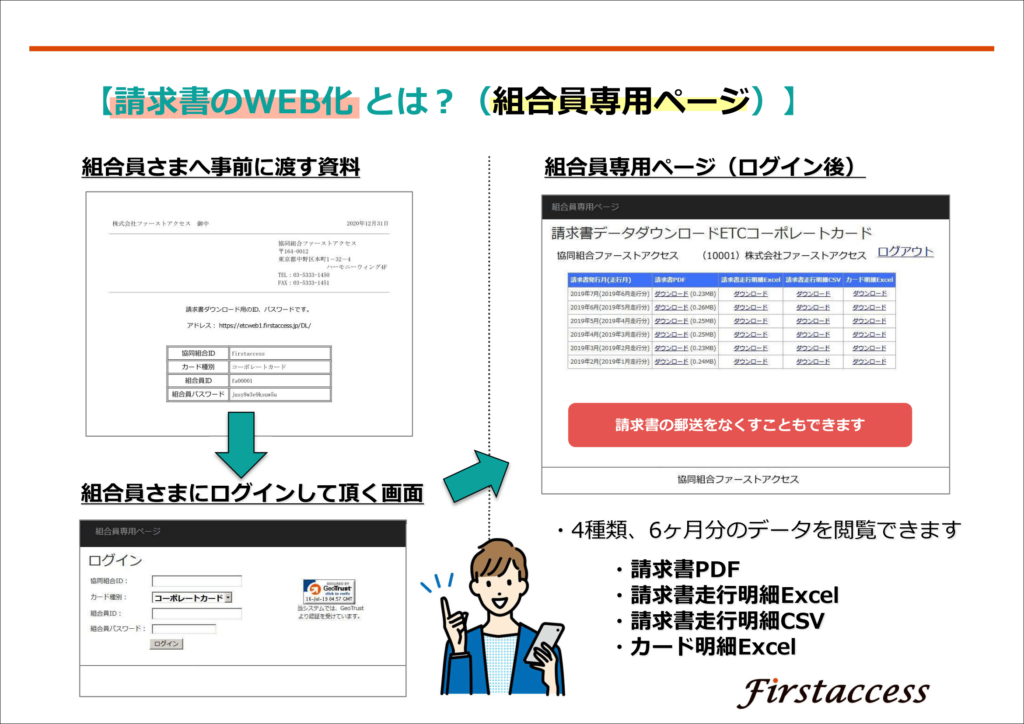The width and height of the screenshot is (1024, 724).
Task: Download 請求書走行明細Excel for 2019年3月 row
Action: tap(750, 348)
